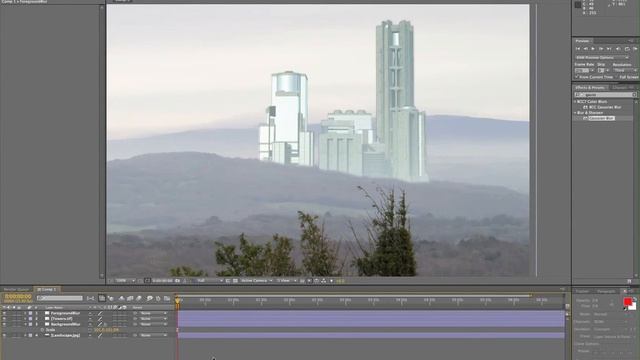Open the Tracker panel tab

(582, 291)
